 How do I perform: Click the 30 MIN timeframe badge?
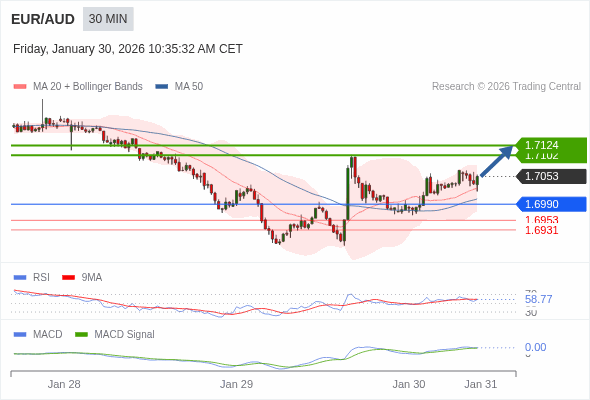tap(108, 19)
